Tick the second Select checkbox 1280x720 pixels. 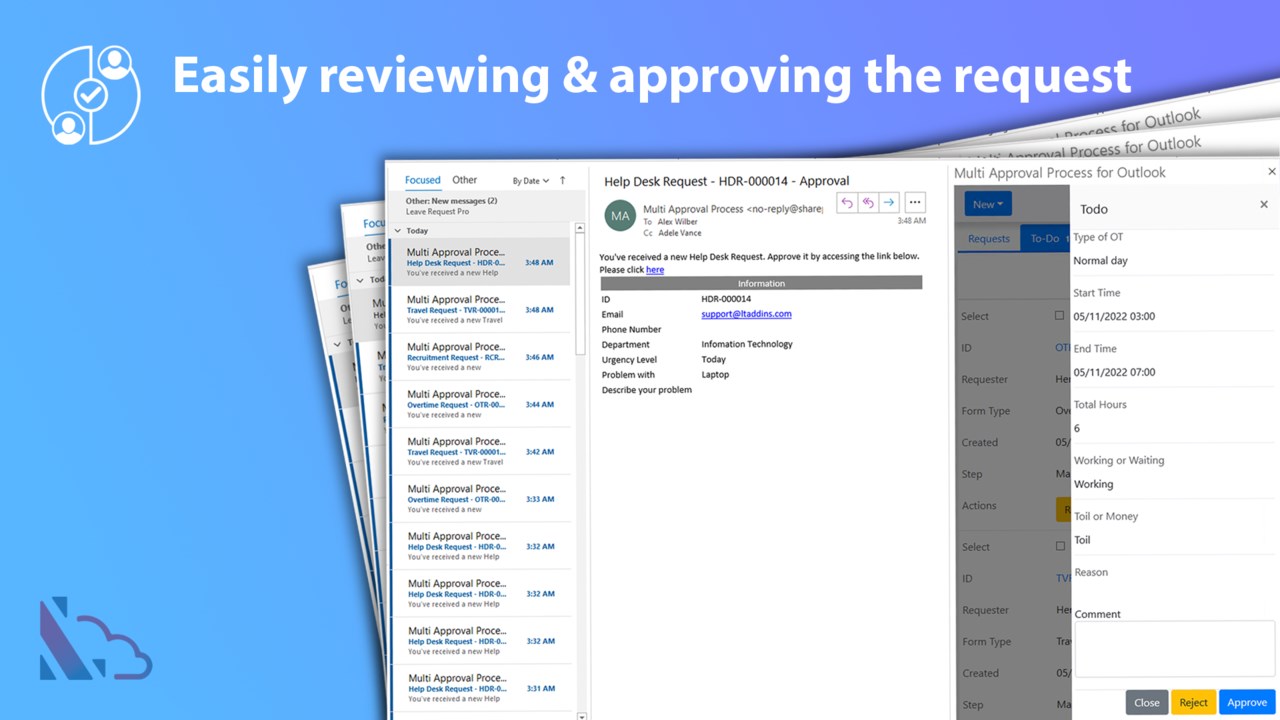[x=1060, y=546]
